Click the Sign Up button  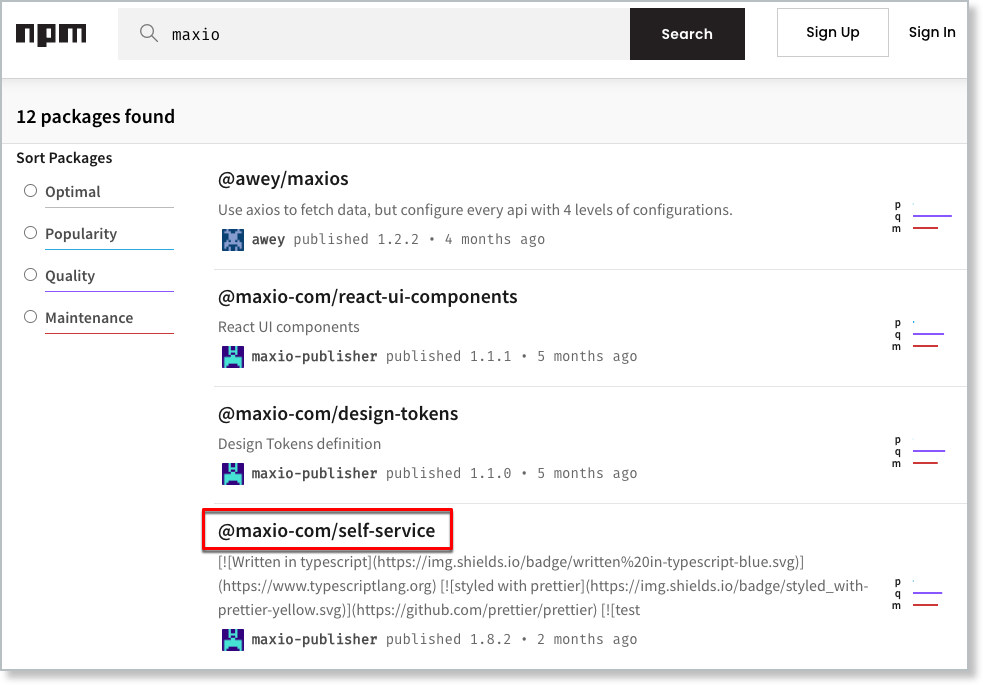[832, 33]
